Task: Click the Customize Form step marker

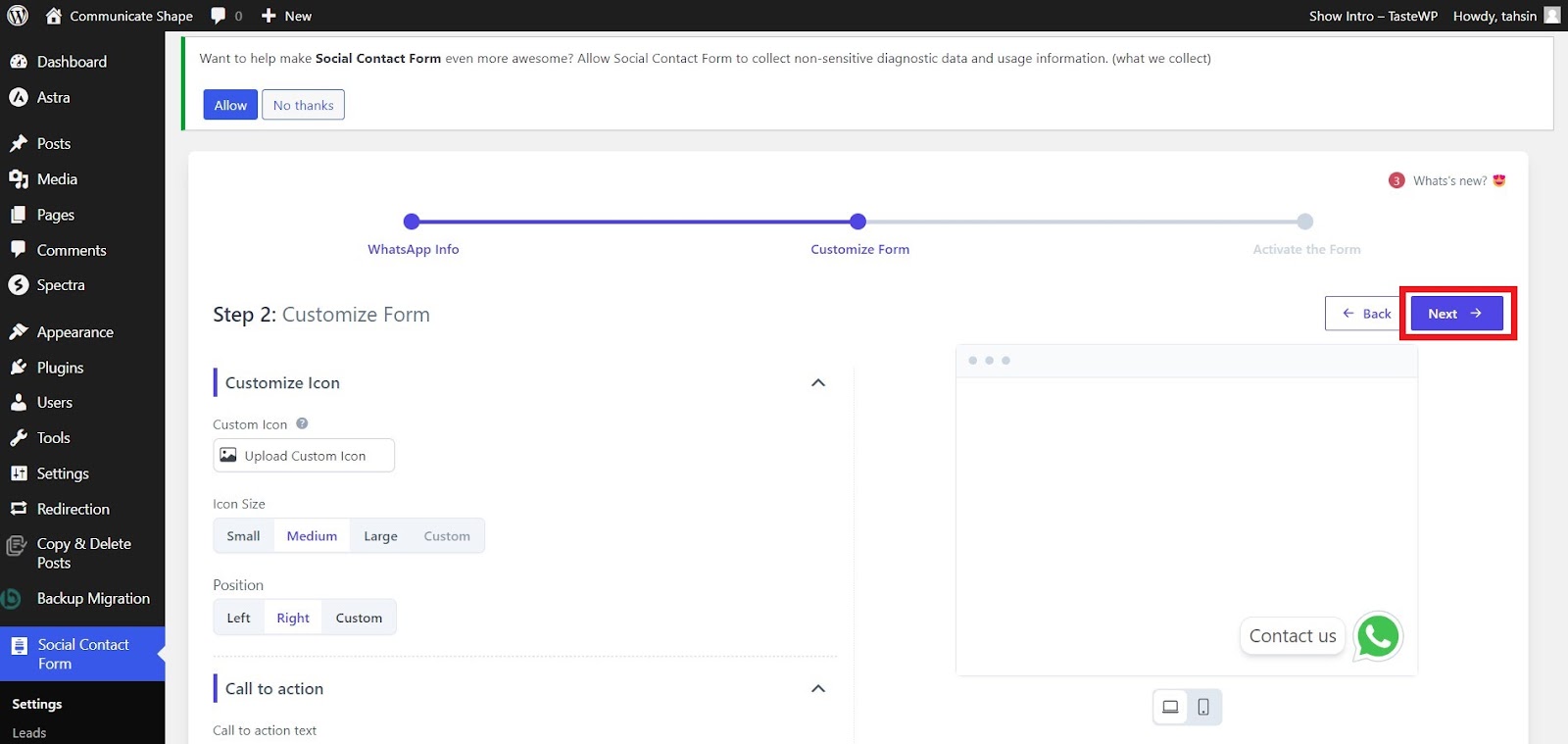Action: pyautogui.click(x=858, y=222)
